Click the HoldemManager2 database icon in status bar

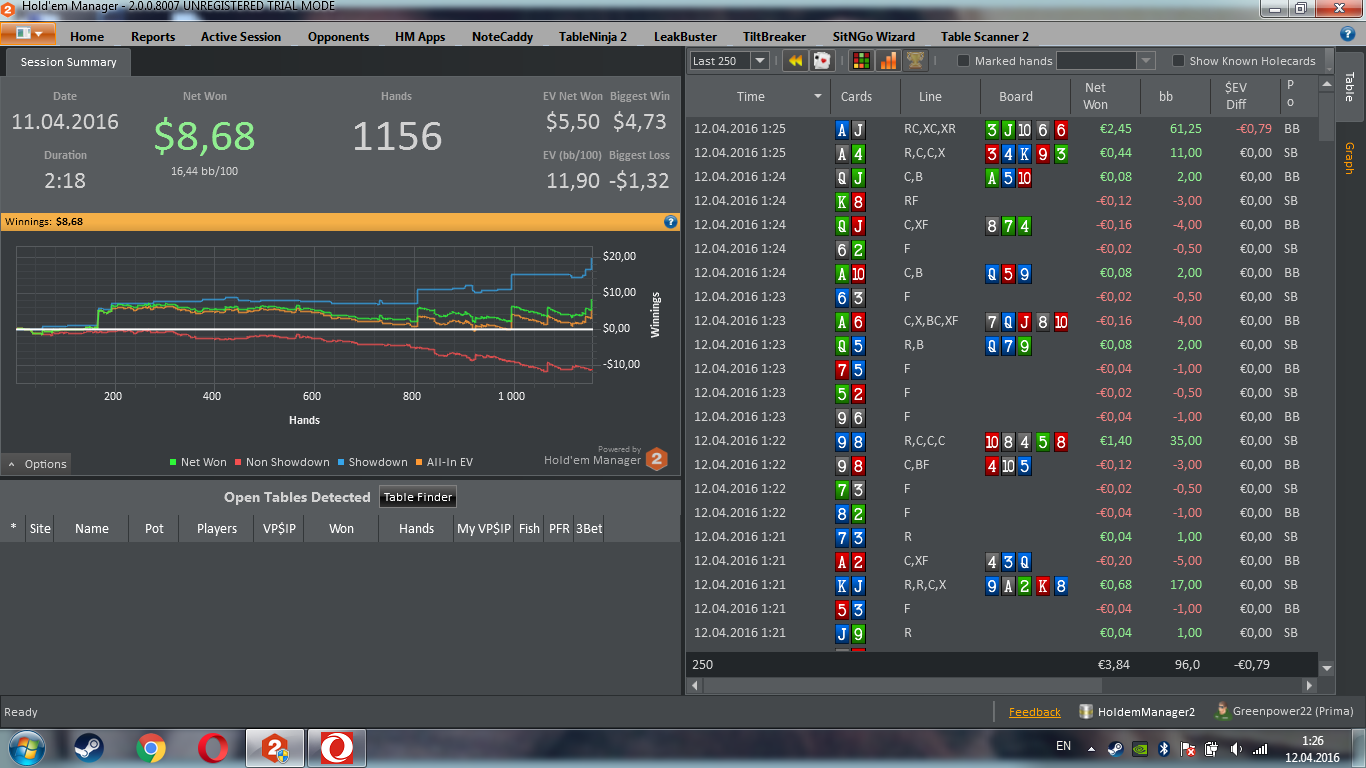(1086, 712)
